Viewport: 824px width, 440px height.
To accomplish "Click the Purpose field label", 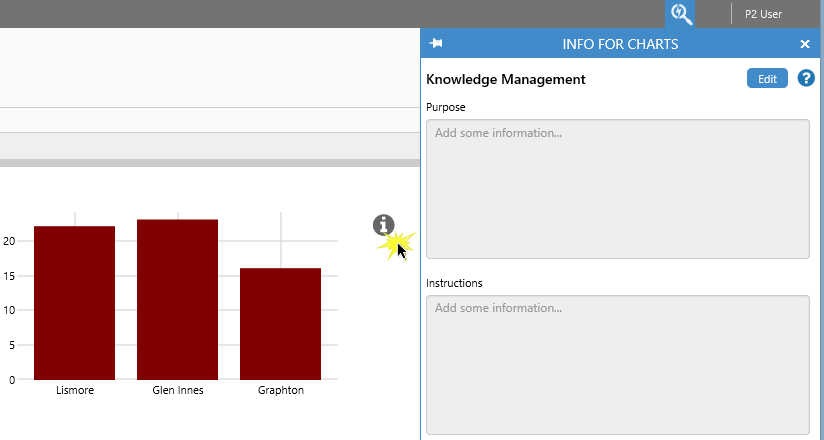I will point(446,107).
